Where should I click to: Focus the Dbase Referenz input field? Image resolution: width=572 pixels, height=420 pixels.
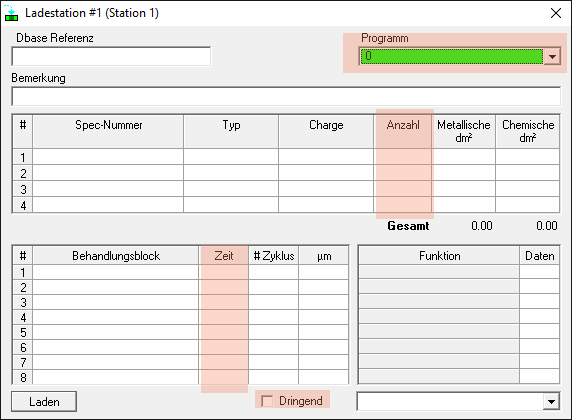[x=111, y=57]
